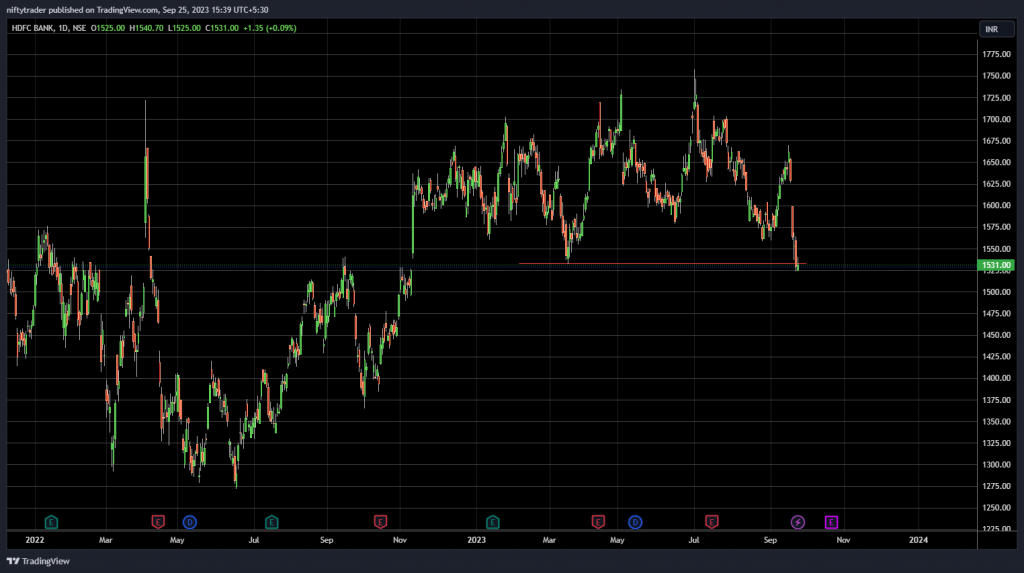
Task: Click the 2024 label on the time axis
Action: tap(918, 540)
